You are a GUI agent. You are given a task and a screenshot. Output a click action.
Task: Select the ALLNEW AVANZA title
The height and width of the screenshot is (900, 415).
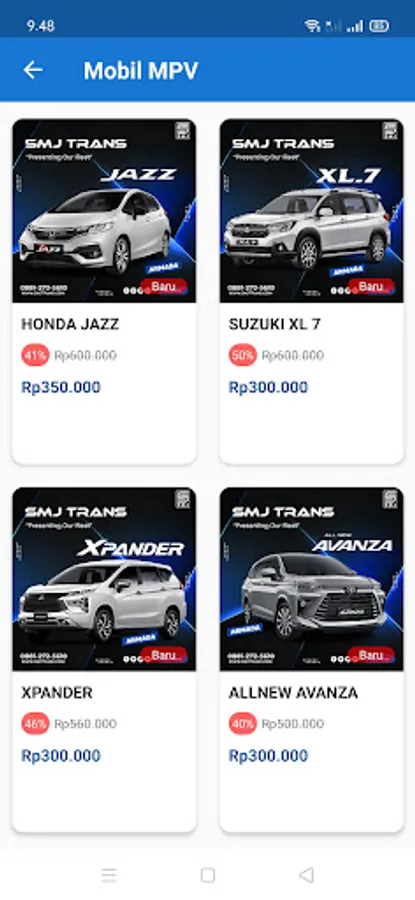coord(293,693)
